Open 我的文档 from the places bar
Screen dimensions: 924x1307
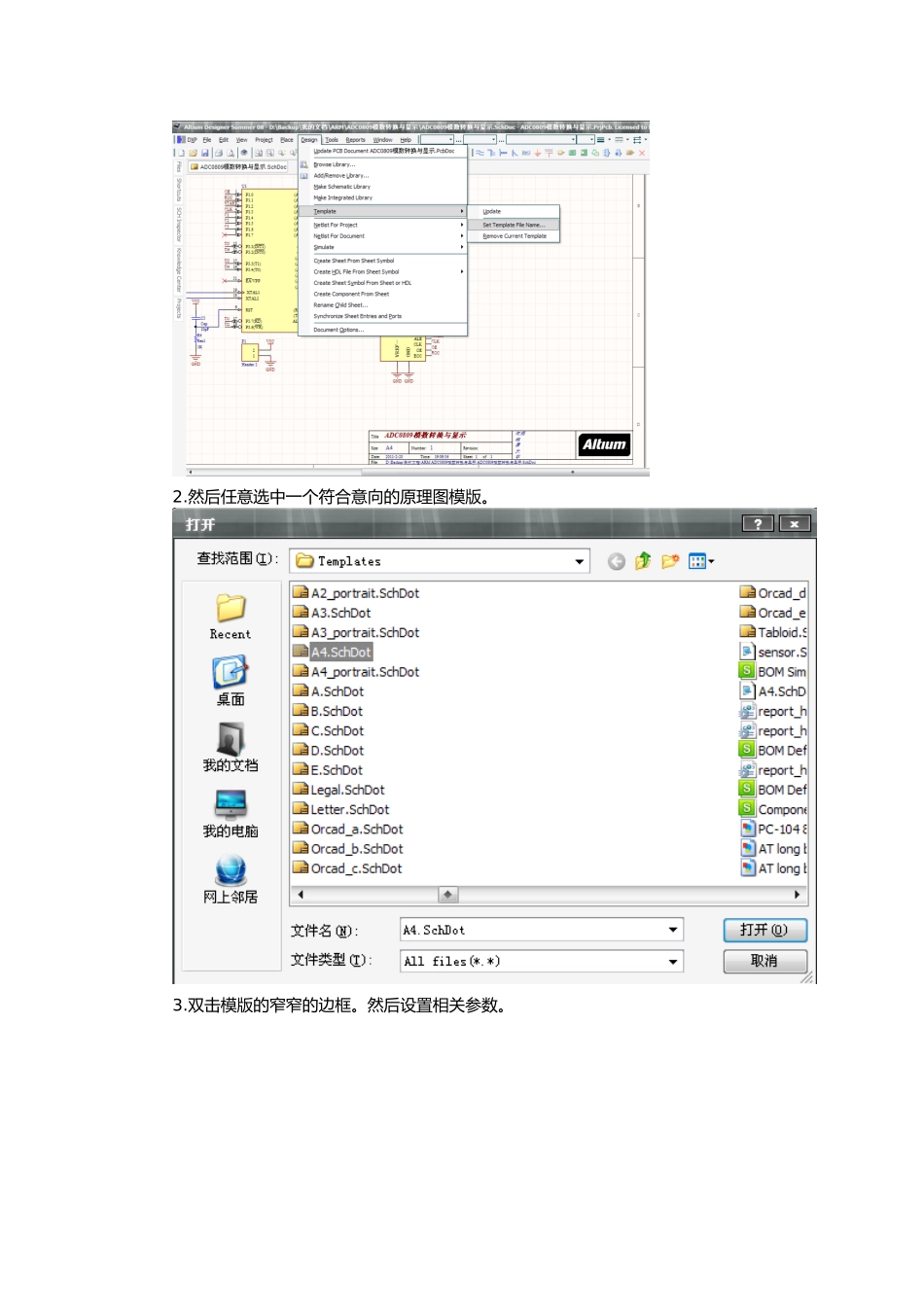point(231,747)
